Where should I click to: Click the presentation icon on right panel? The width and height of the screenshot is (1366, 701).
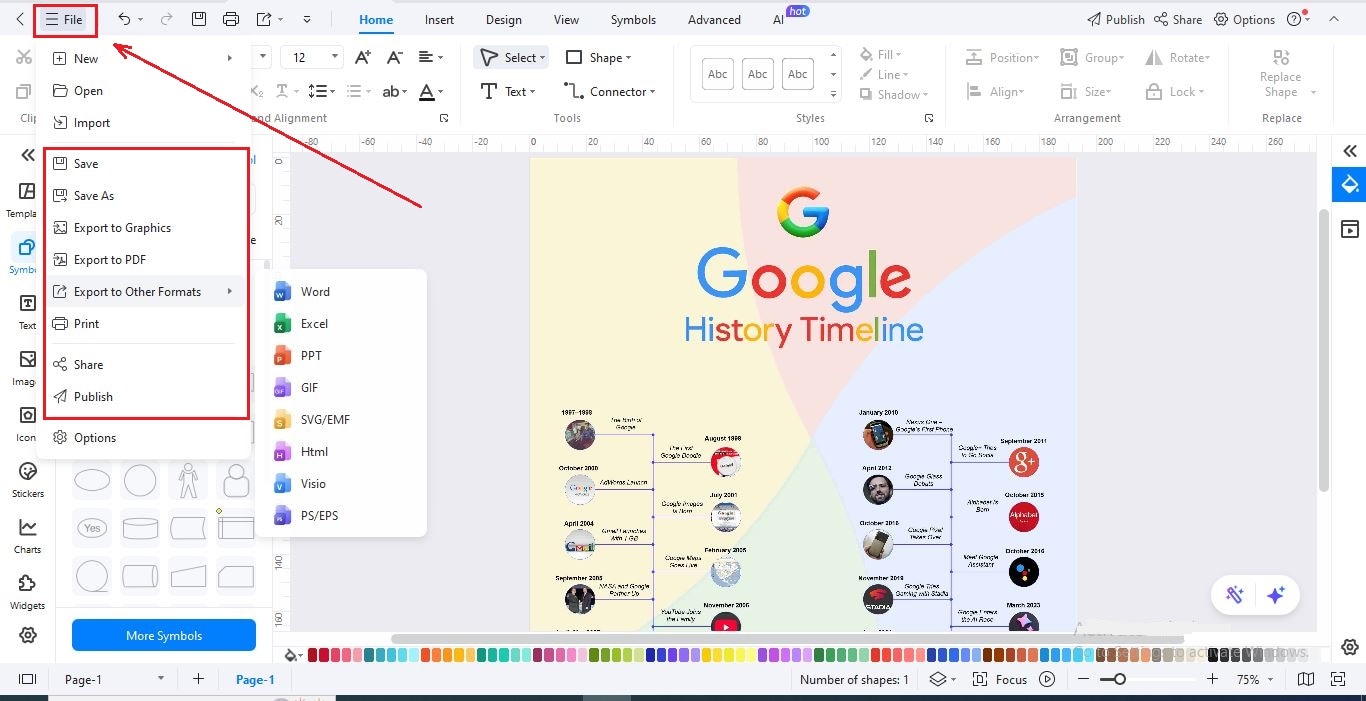1350,229
